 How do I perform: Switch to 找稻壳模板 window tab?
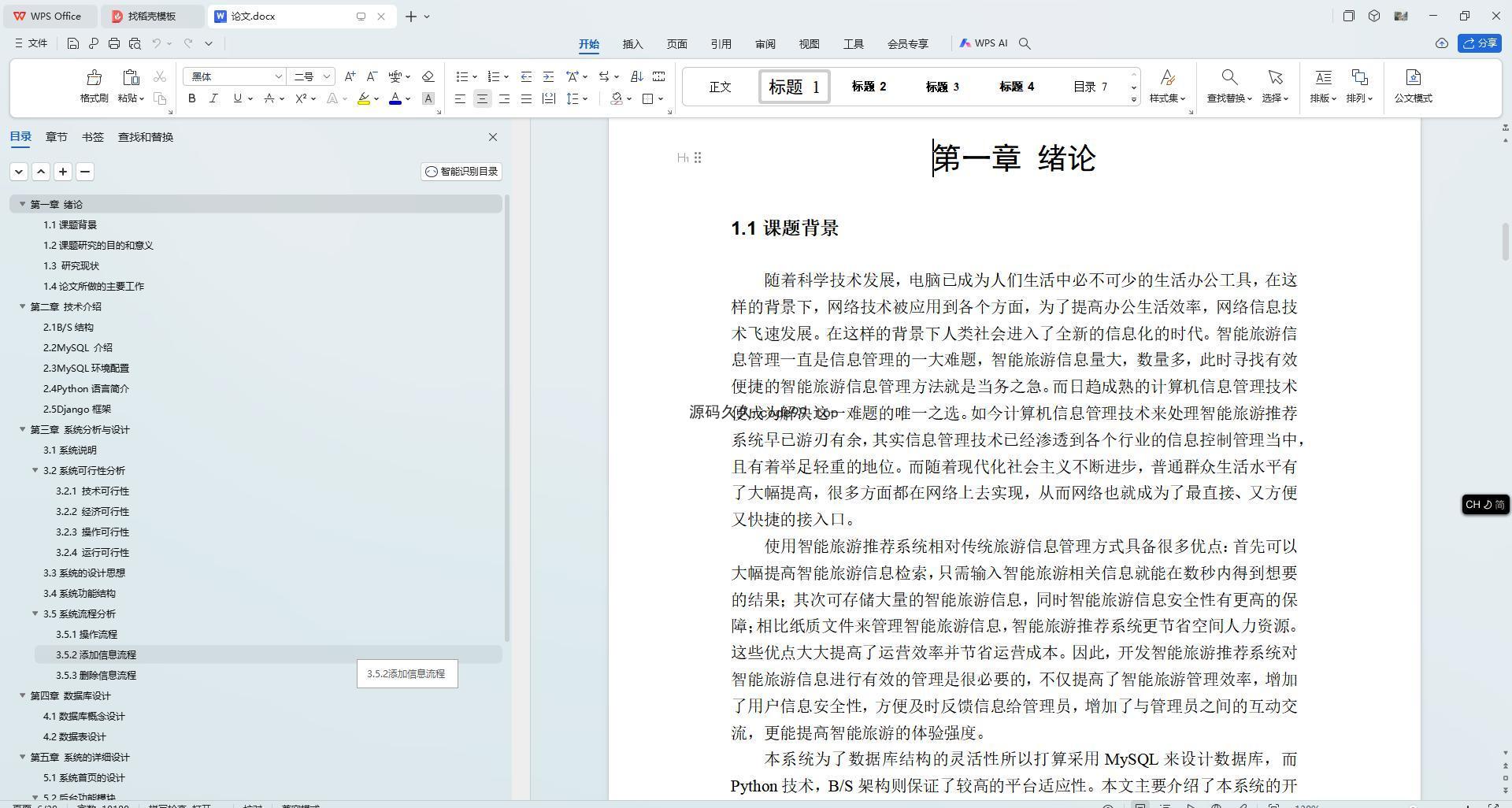153,16
